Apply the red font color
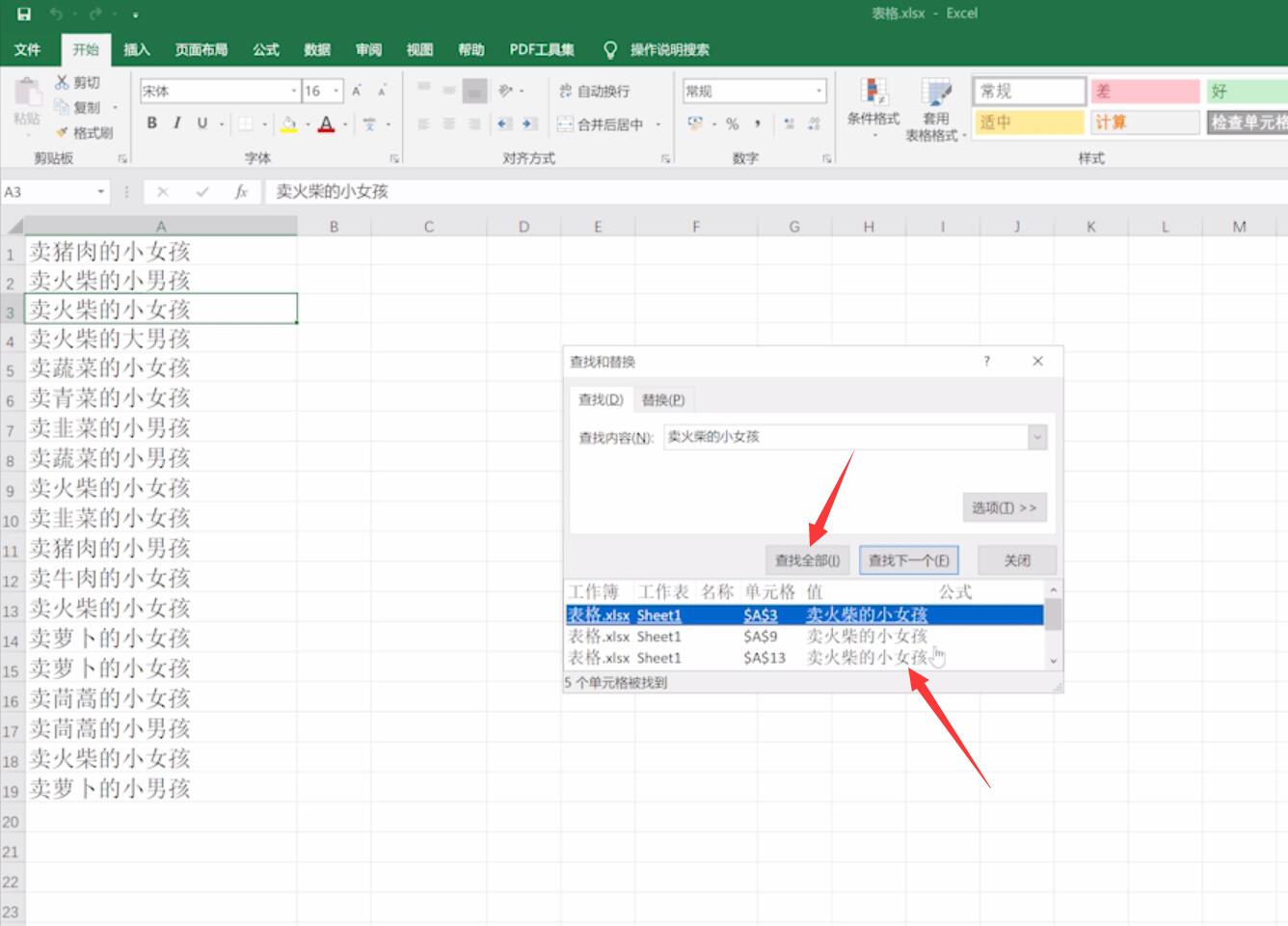 click(x=326, y=124)
